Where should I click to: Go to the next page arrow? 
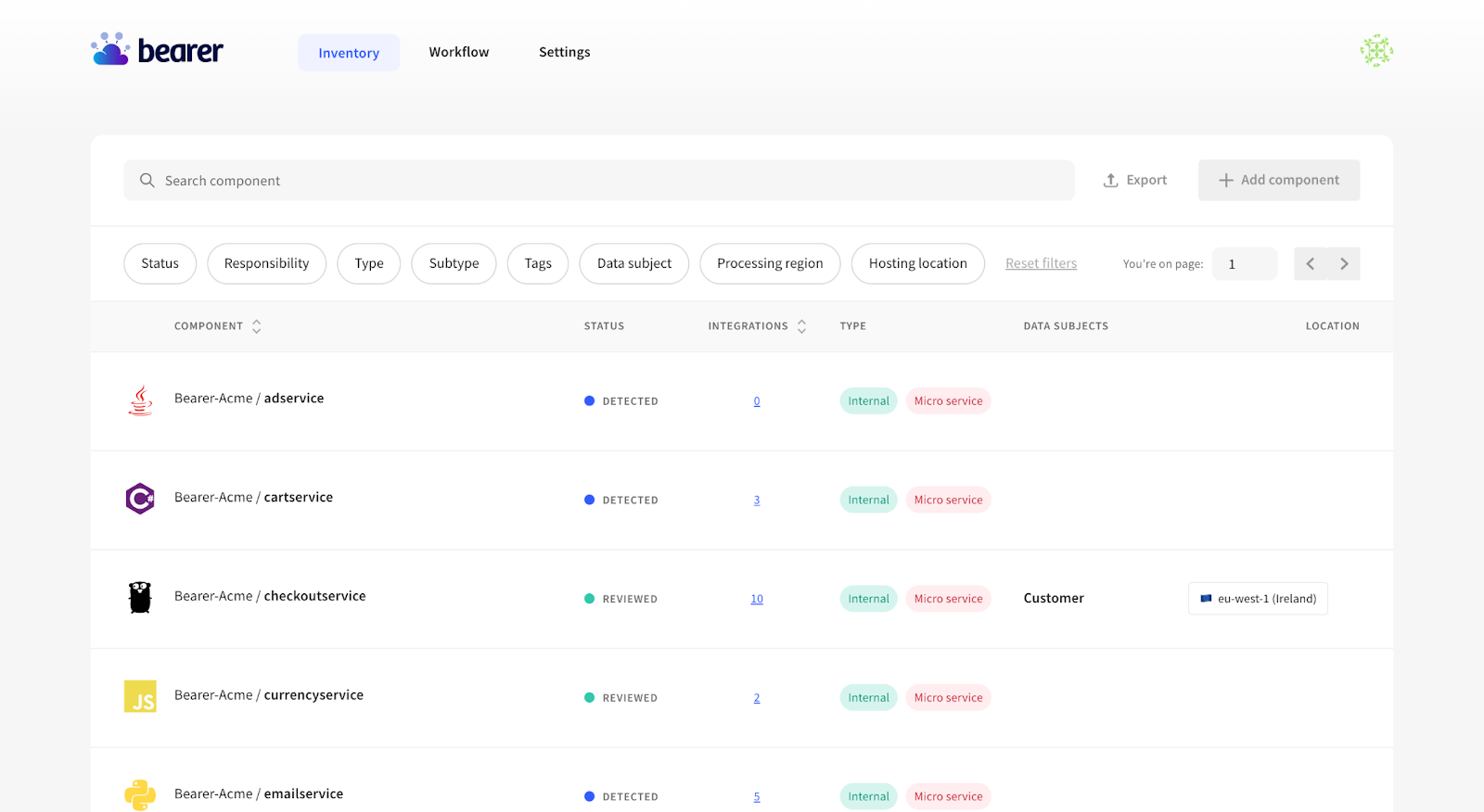pos(1344,264)
